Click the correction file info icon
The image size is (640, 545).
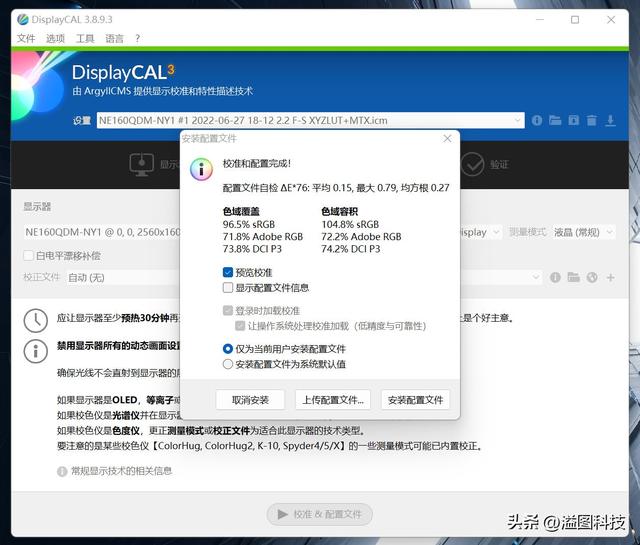click(x=555, y=278)
